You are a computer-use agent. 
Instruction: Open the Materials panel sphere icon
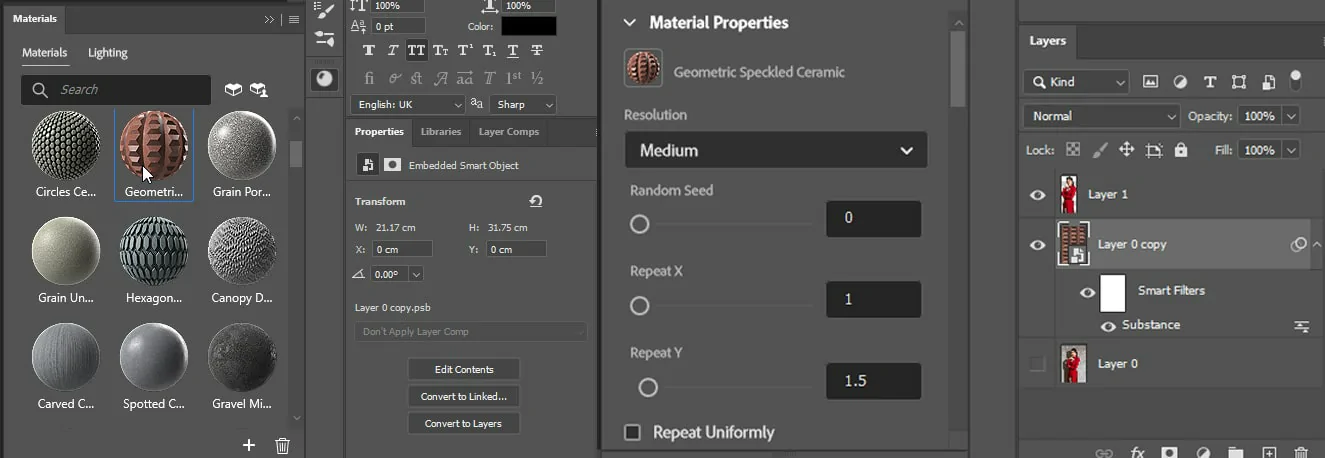(324, 79)
